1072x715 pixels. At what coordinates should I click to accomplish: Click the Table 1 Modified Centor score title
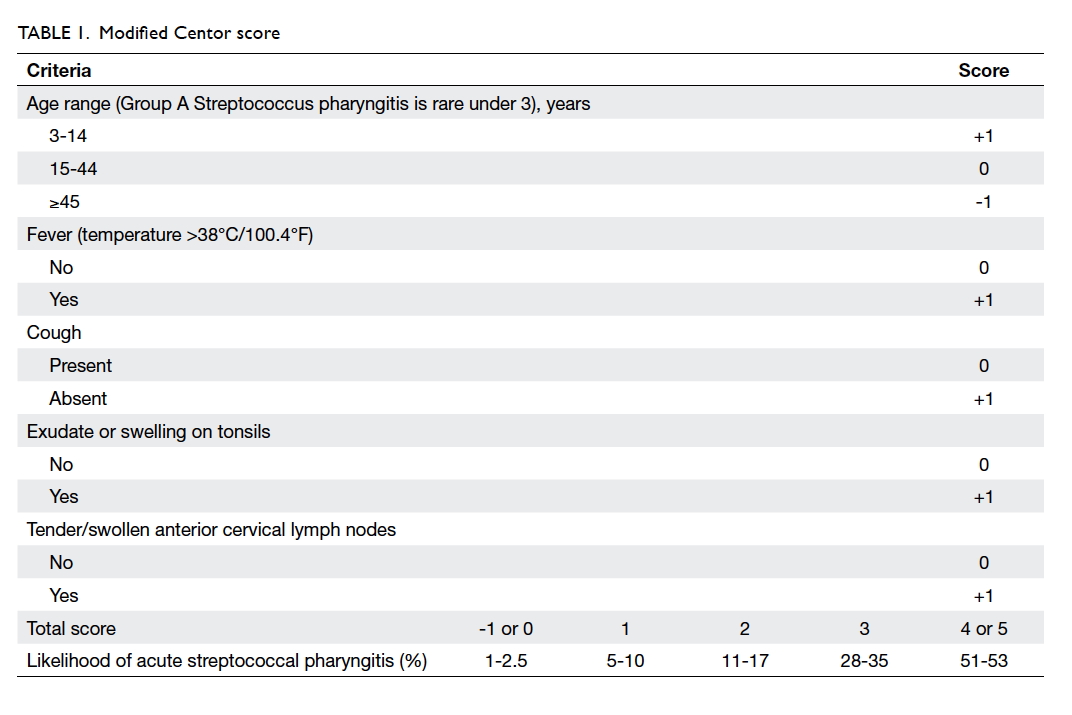click(149, 33)
